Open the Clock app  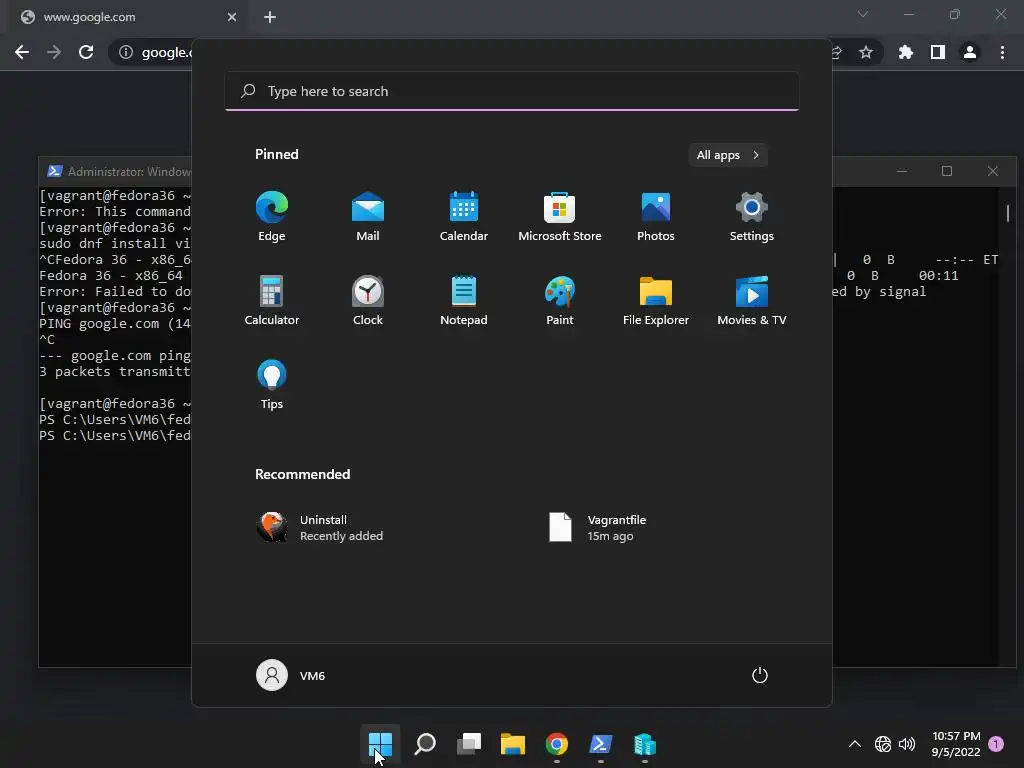pos(368,300)
